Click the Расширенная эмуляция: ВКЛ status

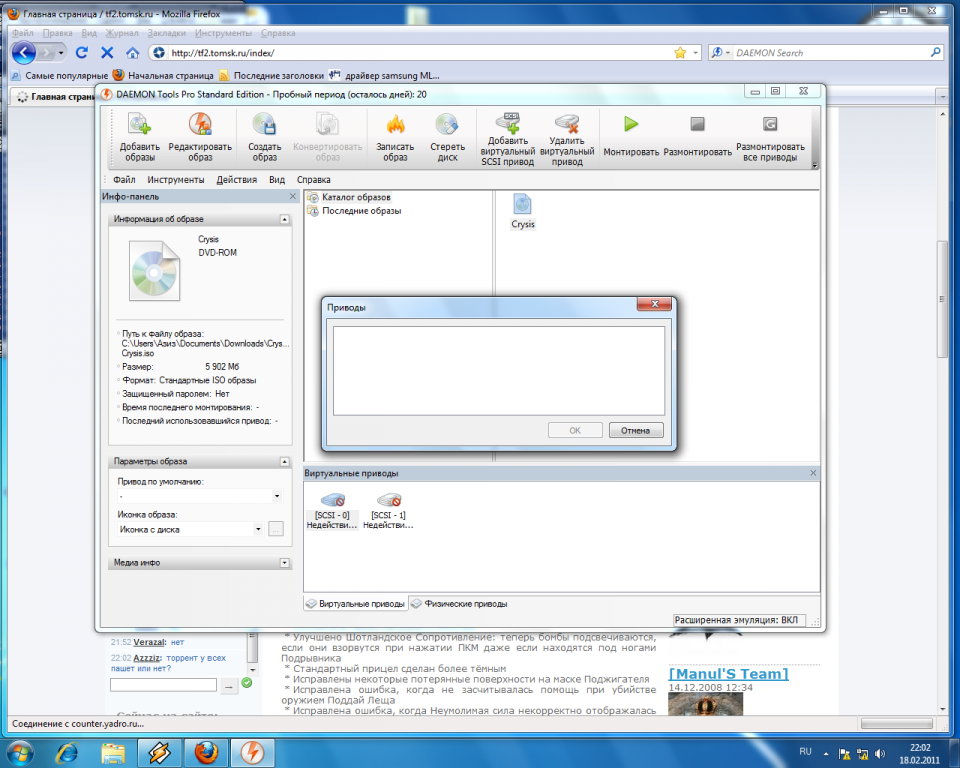coord(739,620)
